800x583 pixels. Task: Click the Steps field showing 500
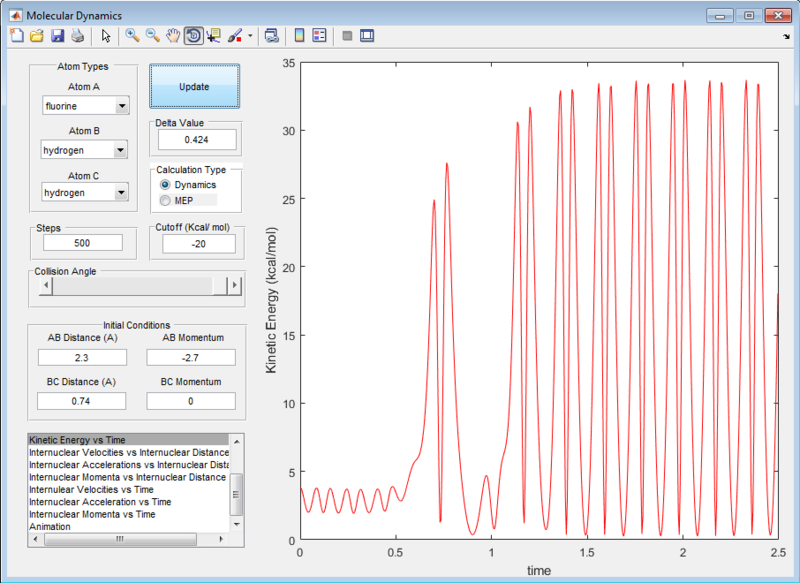pos(83,243)
